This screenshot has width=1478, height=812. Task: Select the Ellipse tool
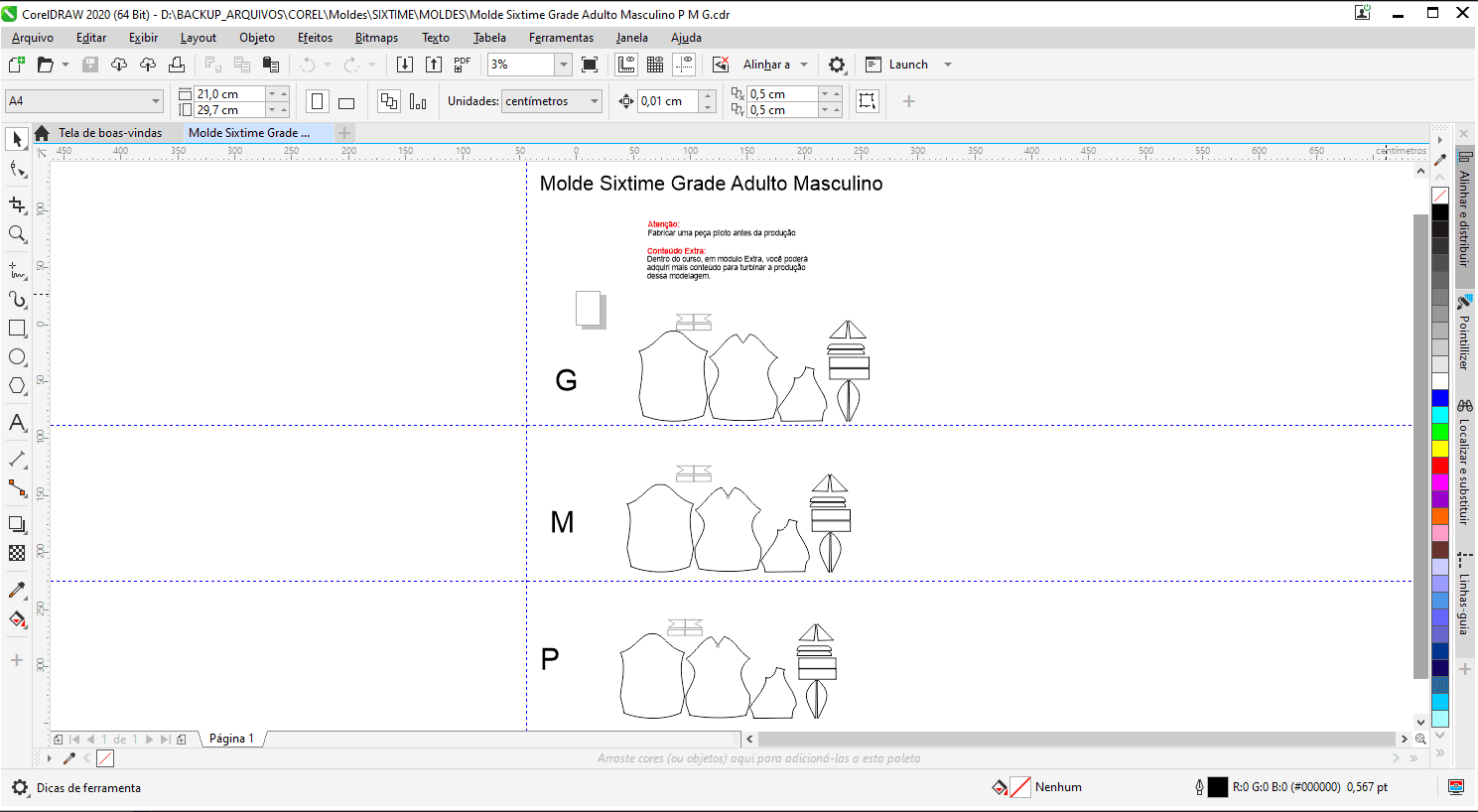(x=17, y=357)
